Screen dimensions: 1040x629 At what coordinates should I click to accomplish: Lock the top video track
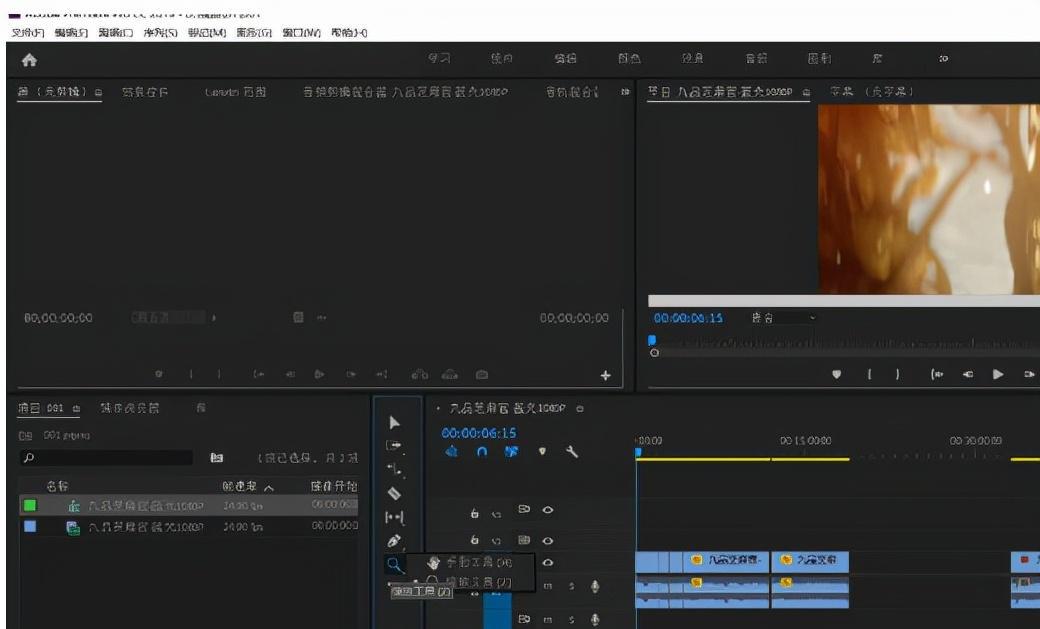474,513
